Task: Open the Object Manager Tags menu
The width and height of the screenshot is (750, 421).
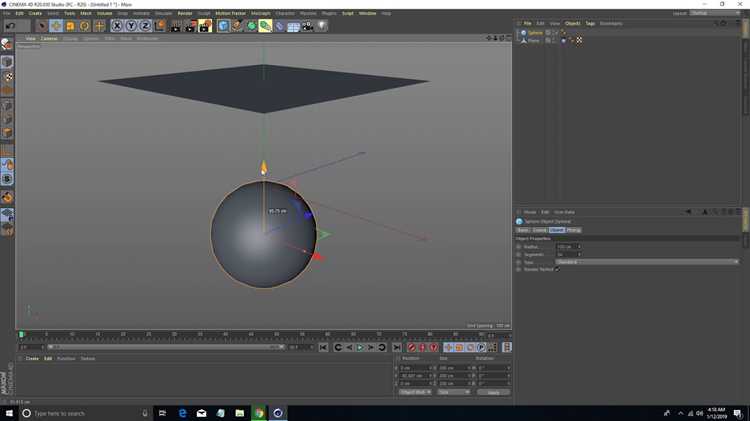Action: pos(590,23)
